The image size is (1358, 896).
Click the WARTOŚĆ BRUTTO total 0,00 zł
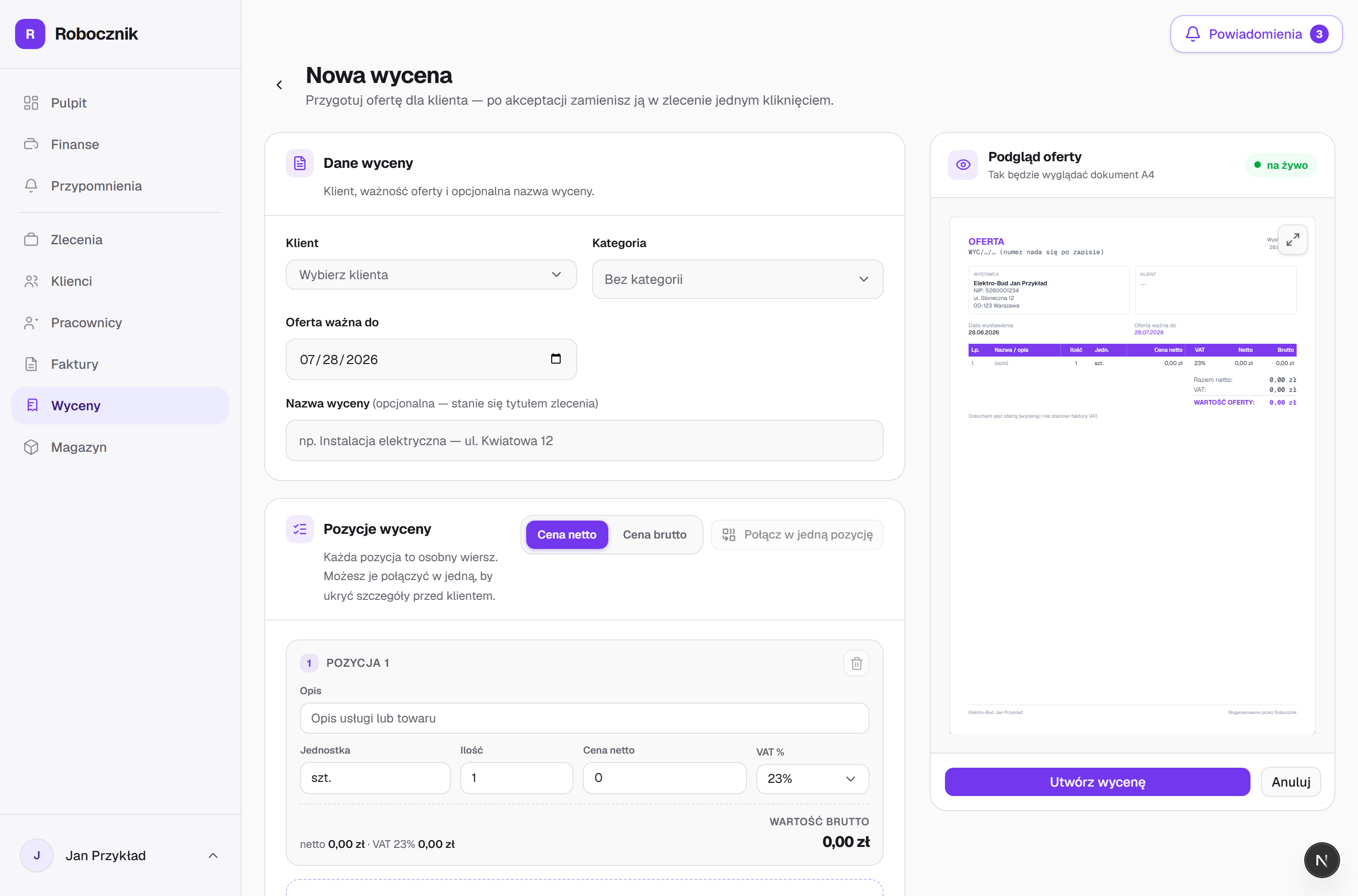click(845, 842)
